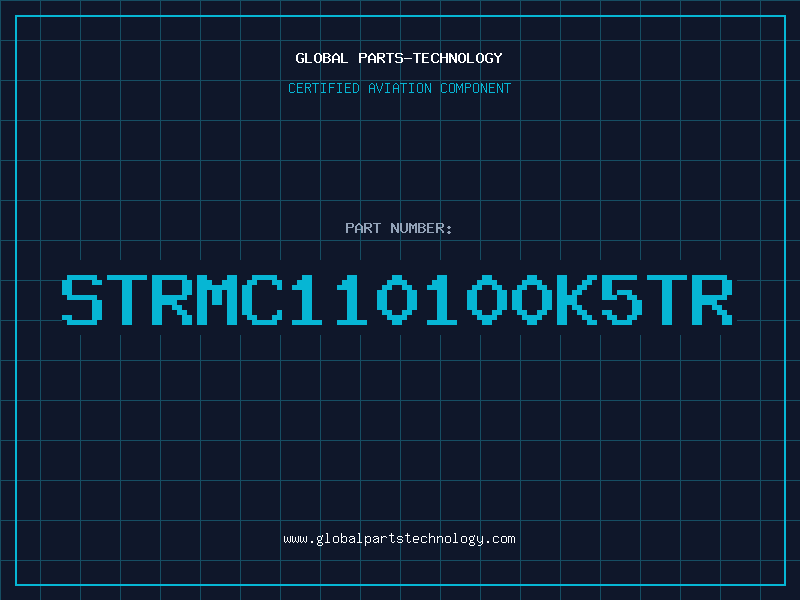Select the part number STRMC110100K5TR
Viewport: 800px width, 600px height.
tap(397, 300)
